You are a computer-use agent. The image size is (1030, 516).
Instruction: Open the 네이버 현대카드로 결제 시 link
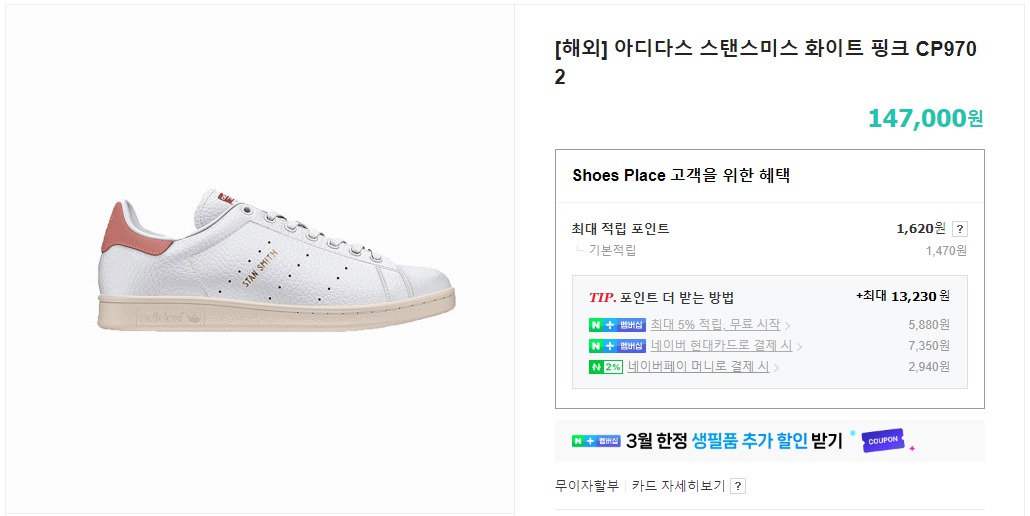coord(721,346)
